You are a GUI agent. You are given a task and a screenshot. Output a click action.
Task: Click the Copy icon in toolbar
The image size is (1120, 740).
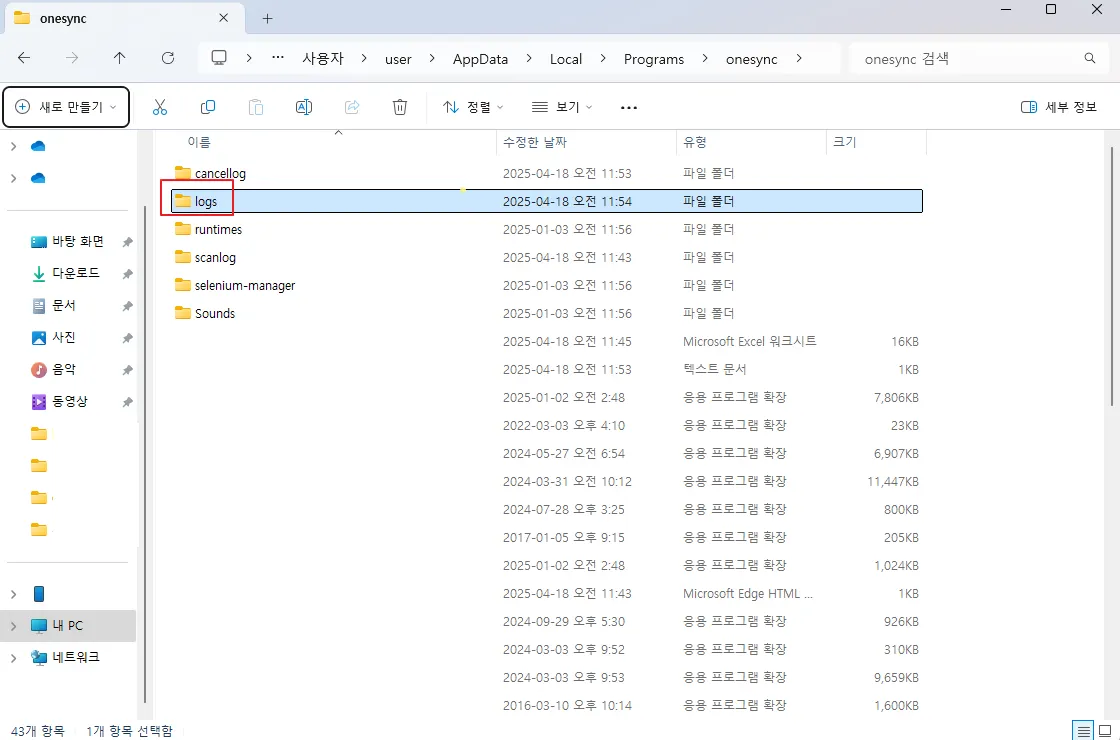coord(208,107)
